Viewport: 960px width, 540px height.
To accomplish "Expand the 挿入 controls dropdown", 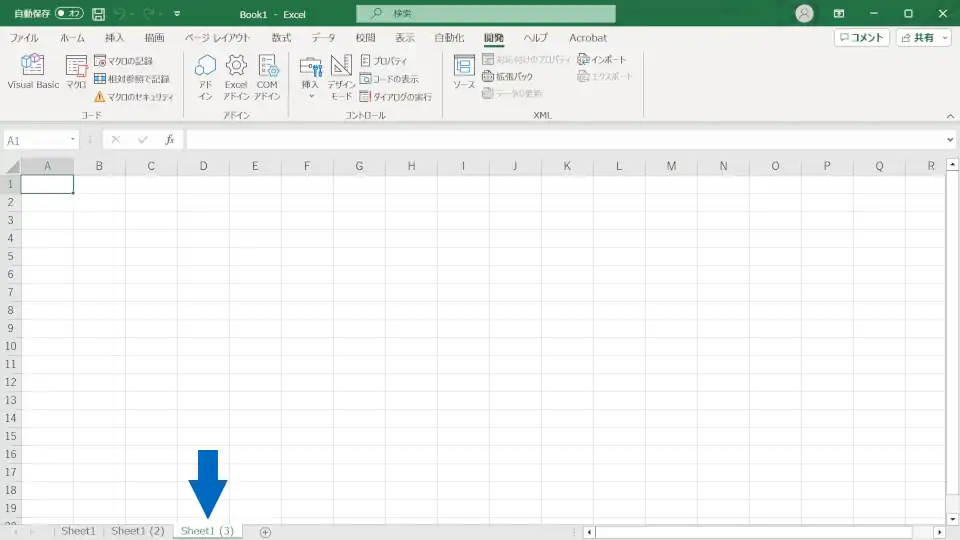I will 310,96.
